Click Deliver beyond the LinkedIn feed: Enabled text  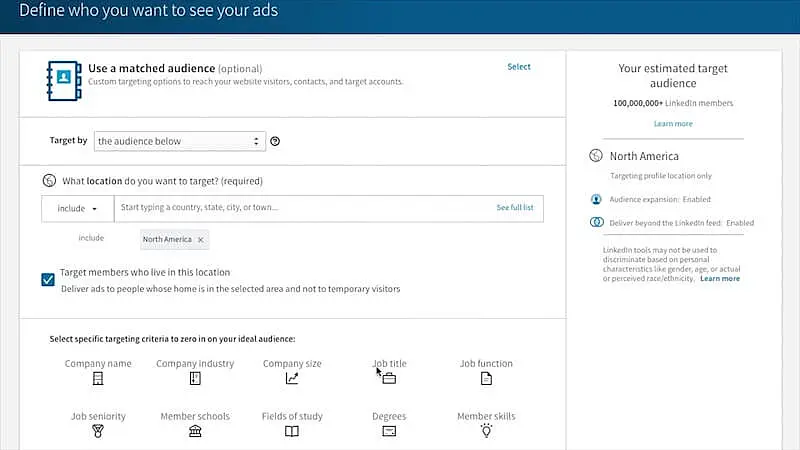(x=682, y=223)
